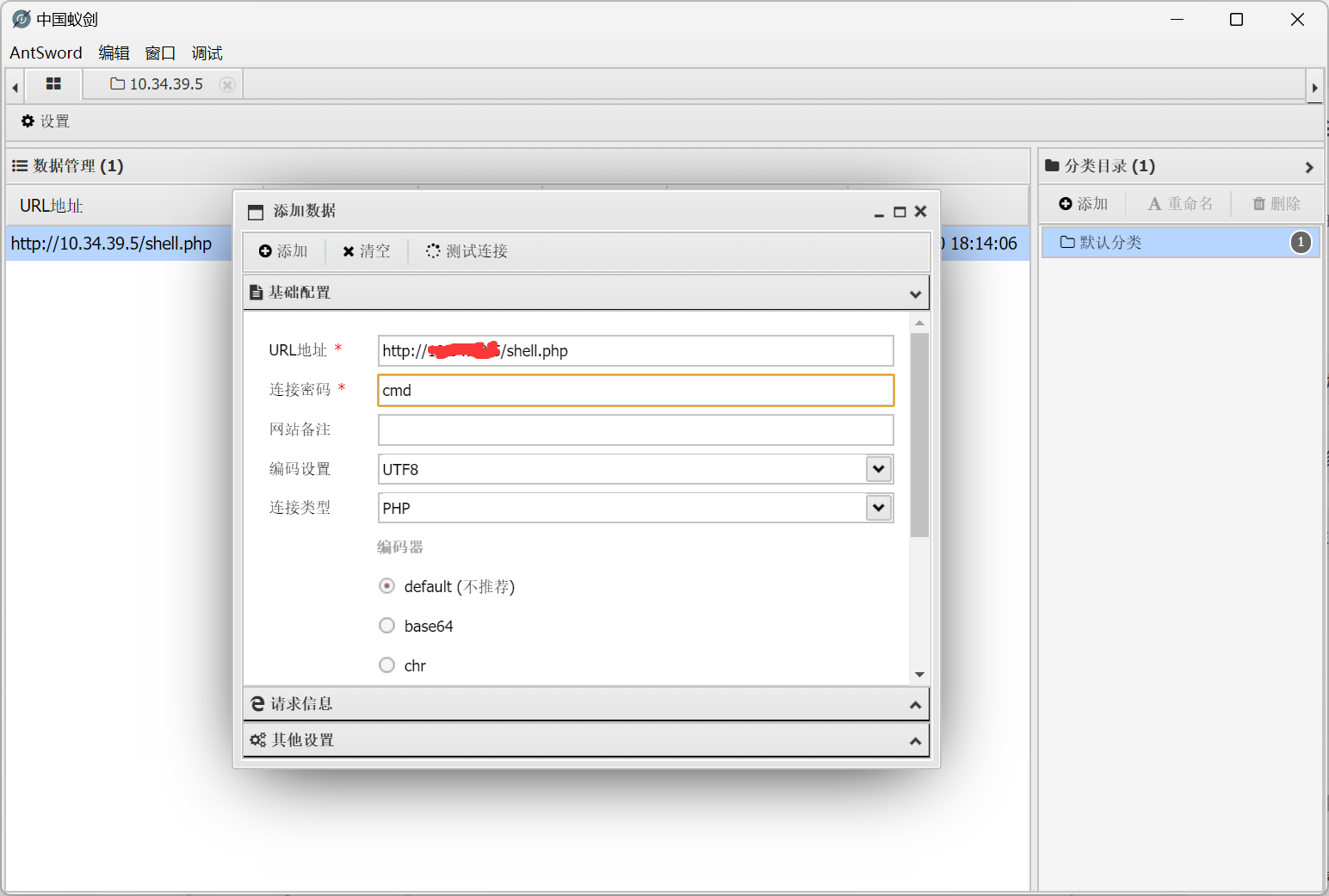This screenshot has width=1329, height=896.
Task: Click the 请求信息 browser icon
Action: point(257,704)
